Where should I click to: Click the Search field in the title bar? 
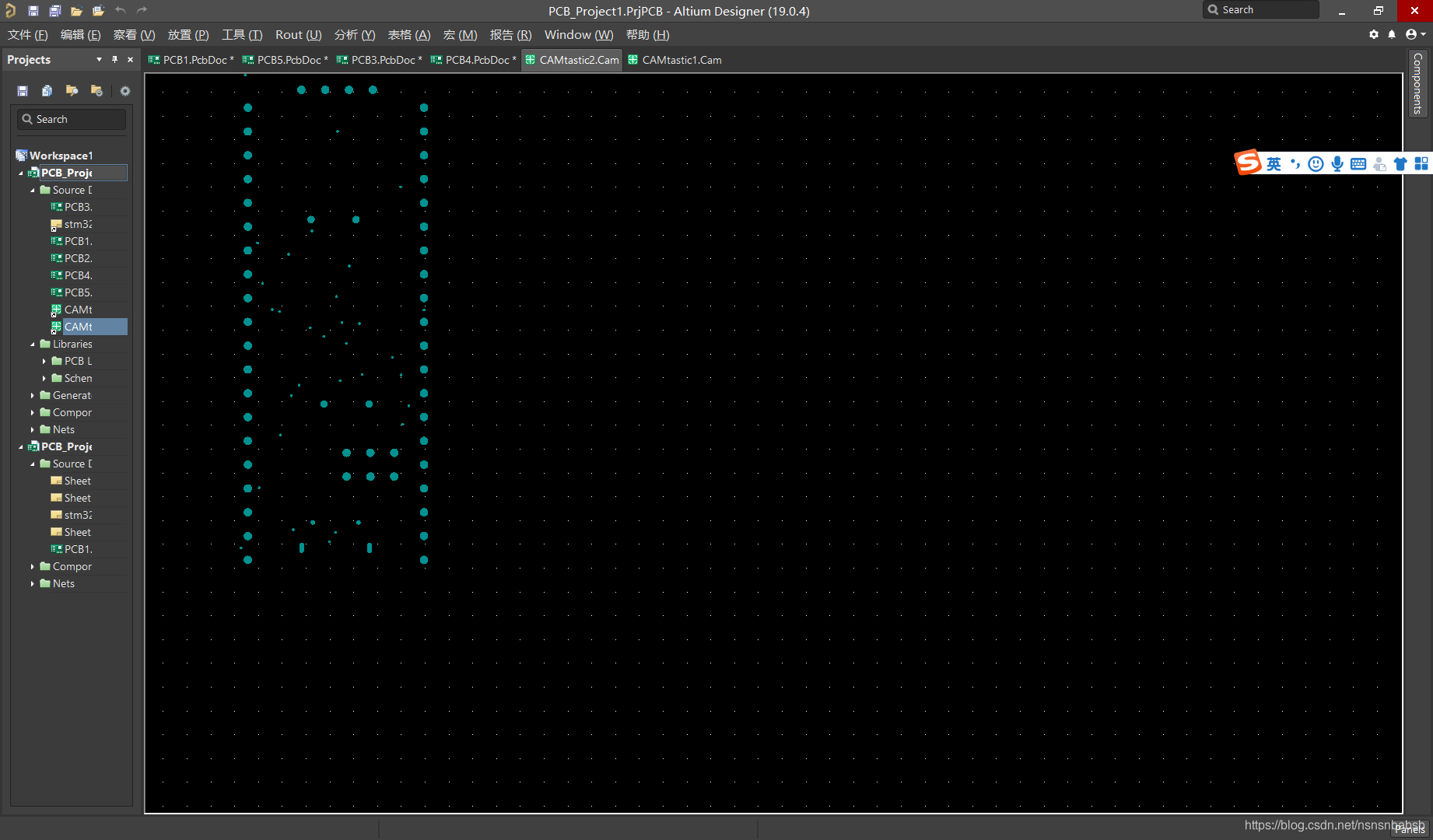(x=1261, y=10)
